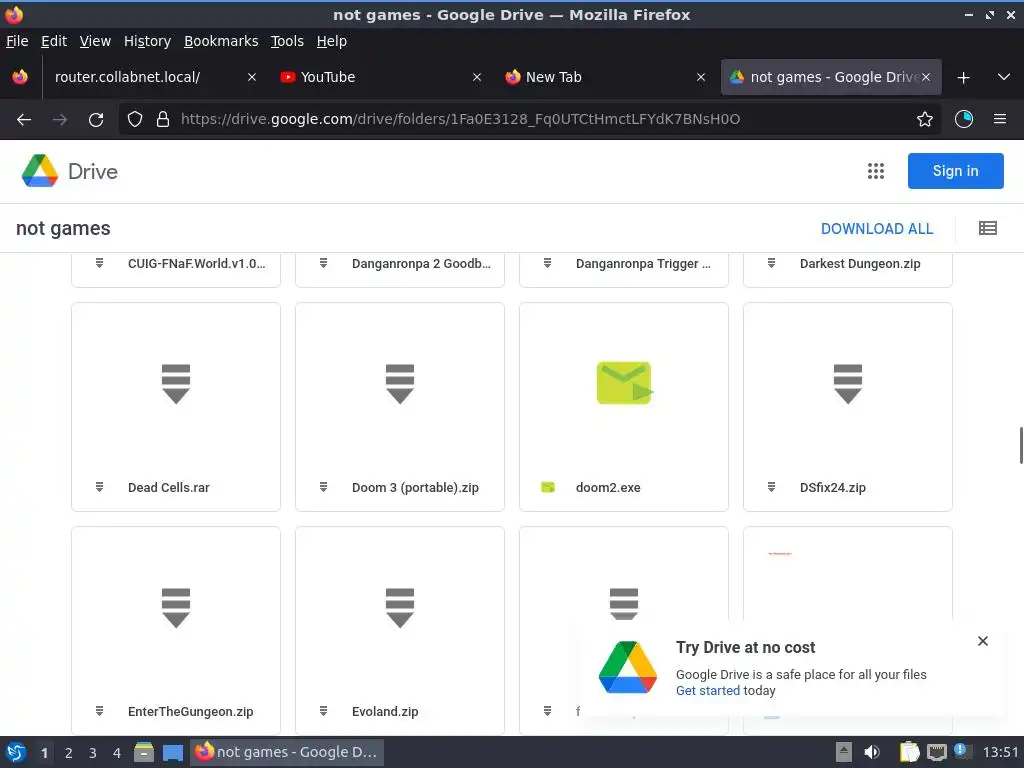Viewport: 1024px width, 768px height.
Task: Open the pinned Firefox tab
Action: 20,77
